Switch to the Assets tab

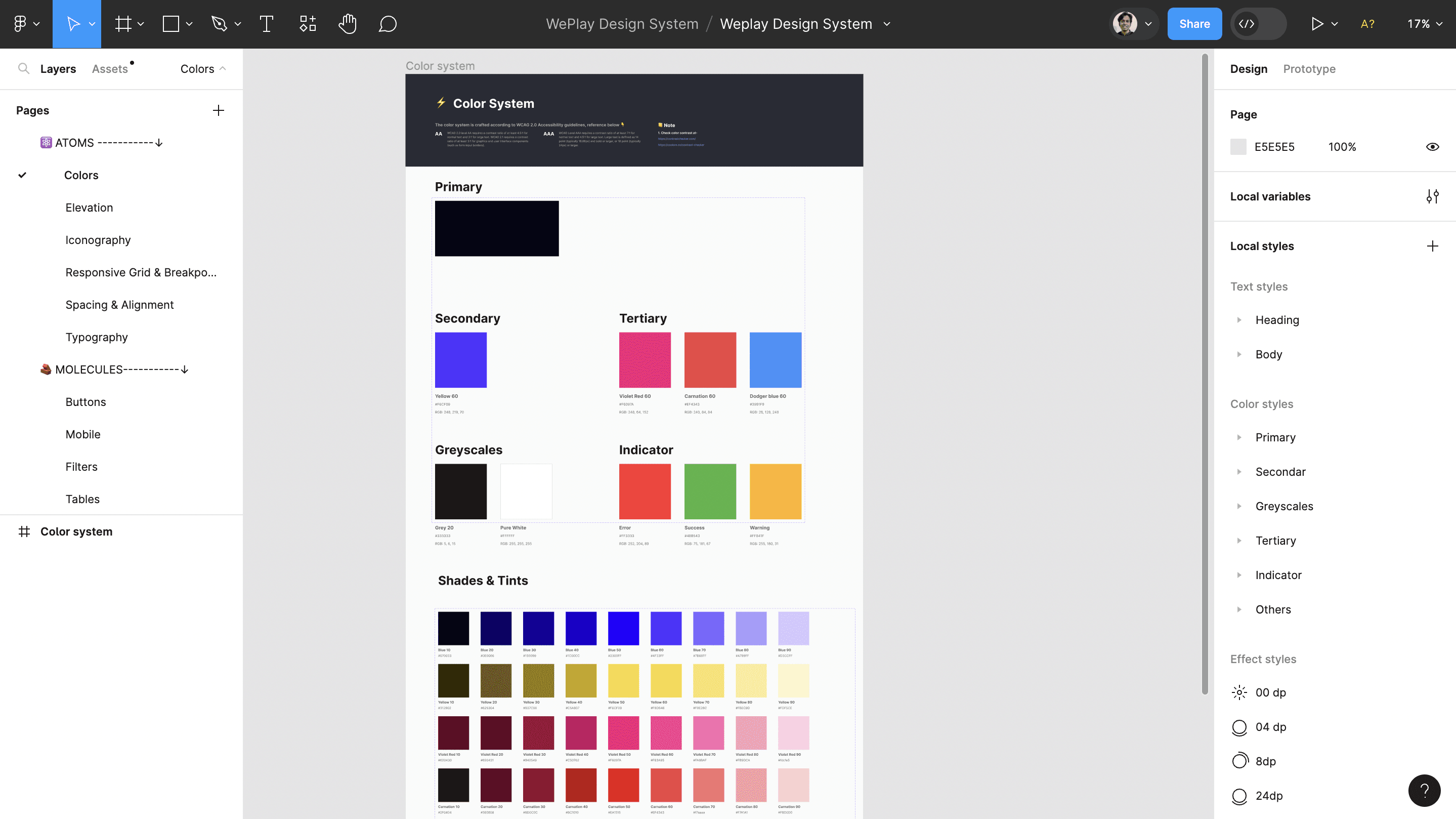(110, 69)
